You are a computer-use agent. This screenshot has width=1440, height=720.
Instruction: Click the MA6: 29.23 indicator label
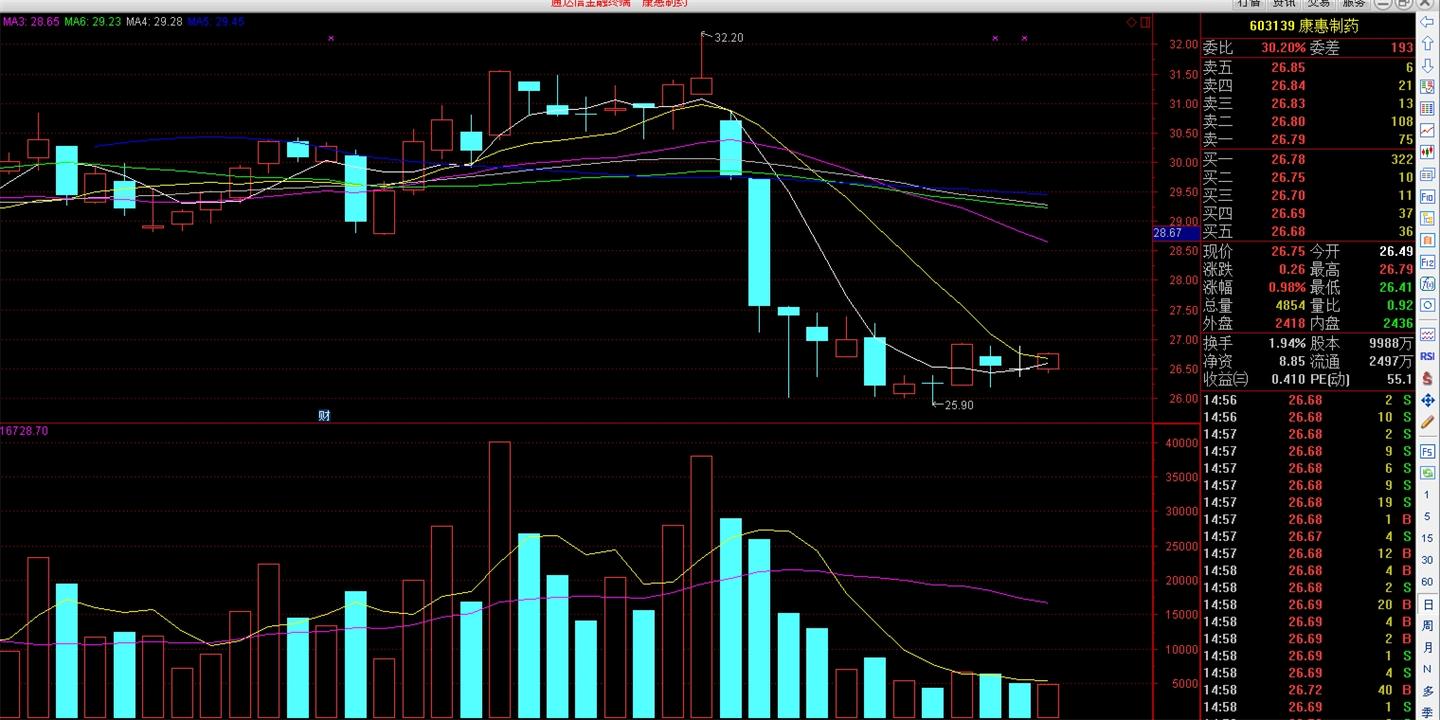point(93,21)
